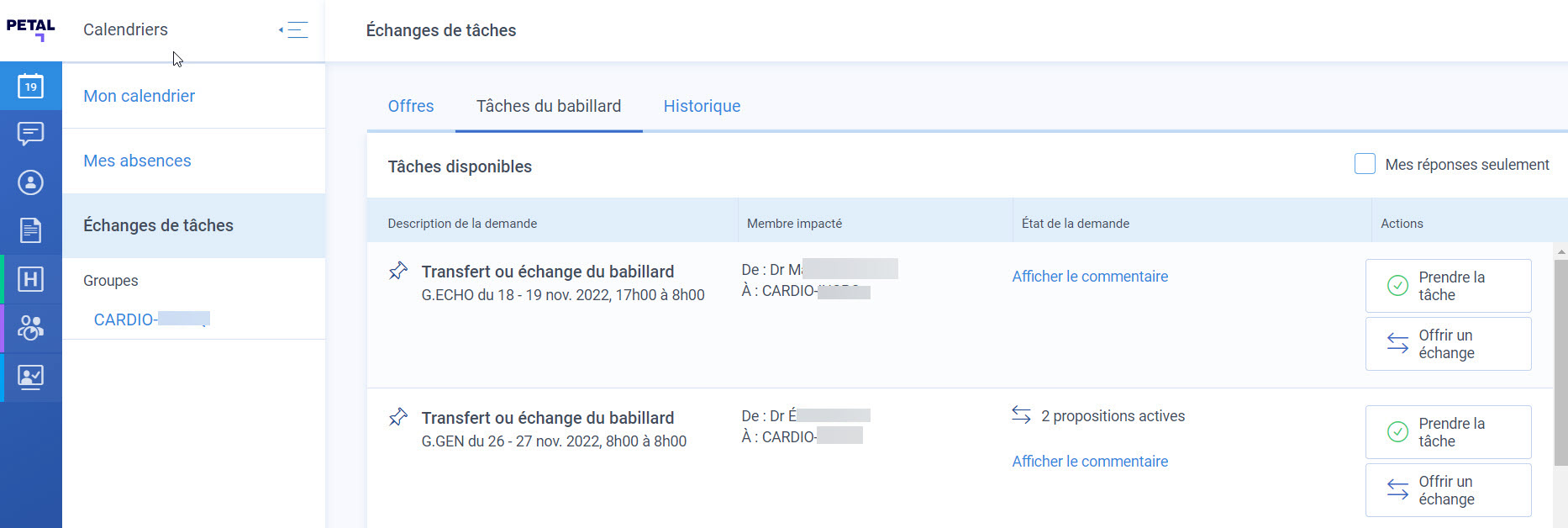1568x528 pixels.
Task: Take the G.ECHO task with Prendre la tâche
Action: click(1448, 286)
